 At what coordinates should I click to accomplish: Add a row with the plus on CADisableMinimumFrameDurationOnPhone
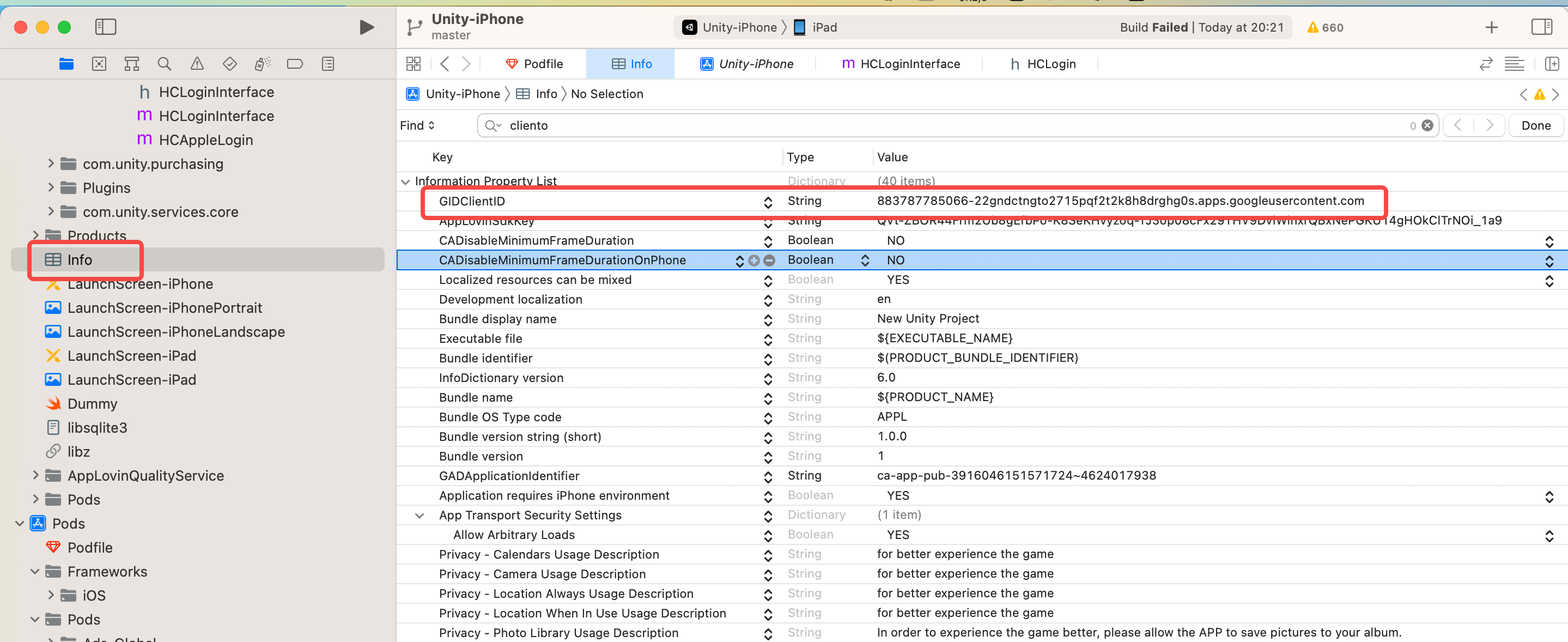point(753,261)
